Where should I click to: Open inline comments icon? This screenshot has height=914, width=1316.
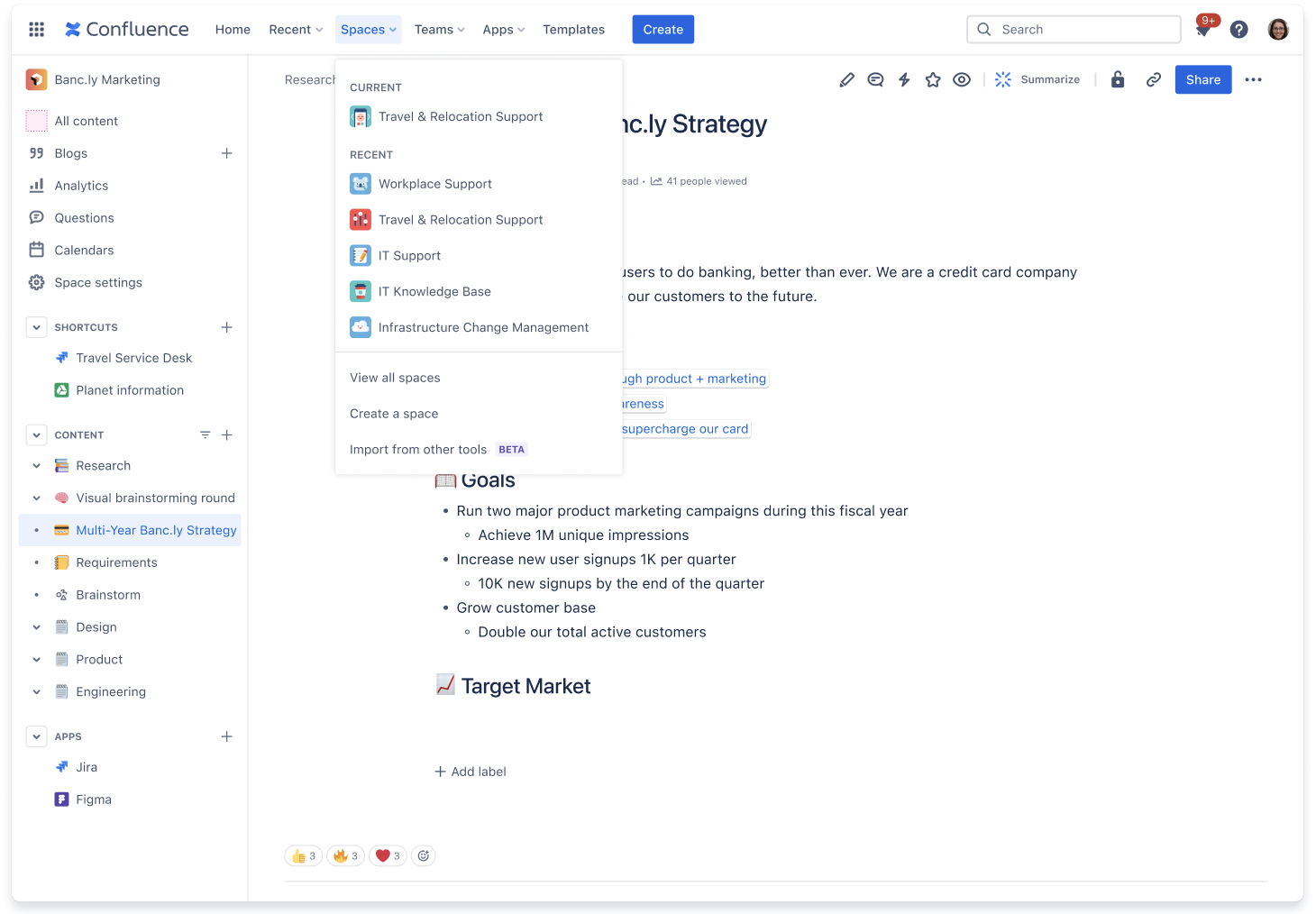(x=875, y=79)
